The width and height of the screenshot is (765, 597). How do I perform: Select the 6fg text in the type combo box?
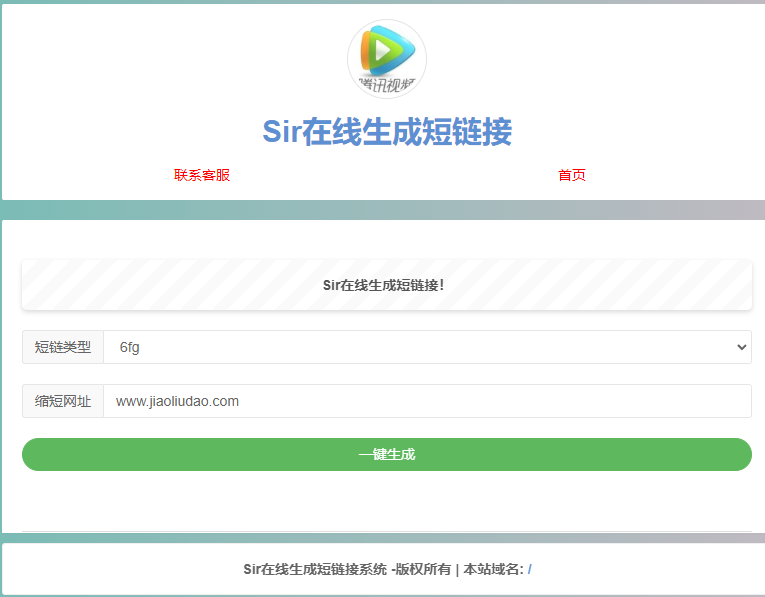[129, 347]
